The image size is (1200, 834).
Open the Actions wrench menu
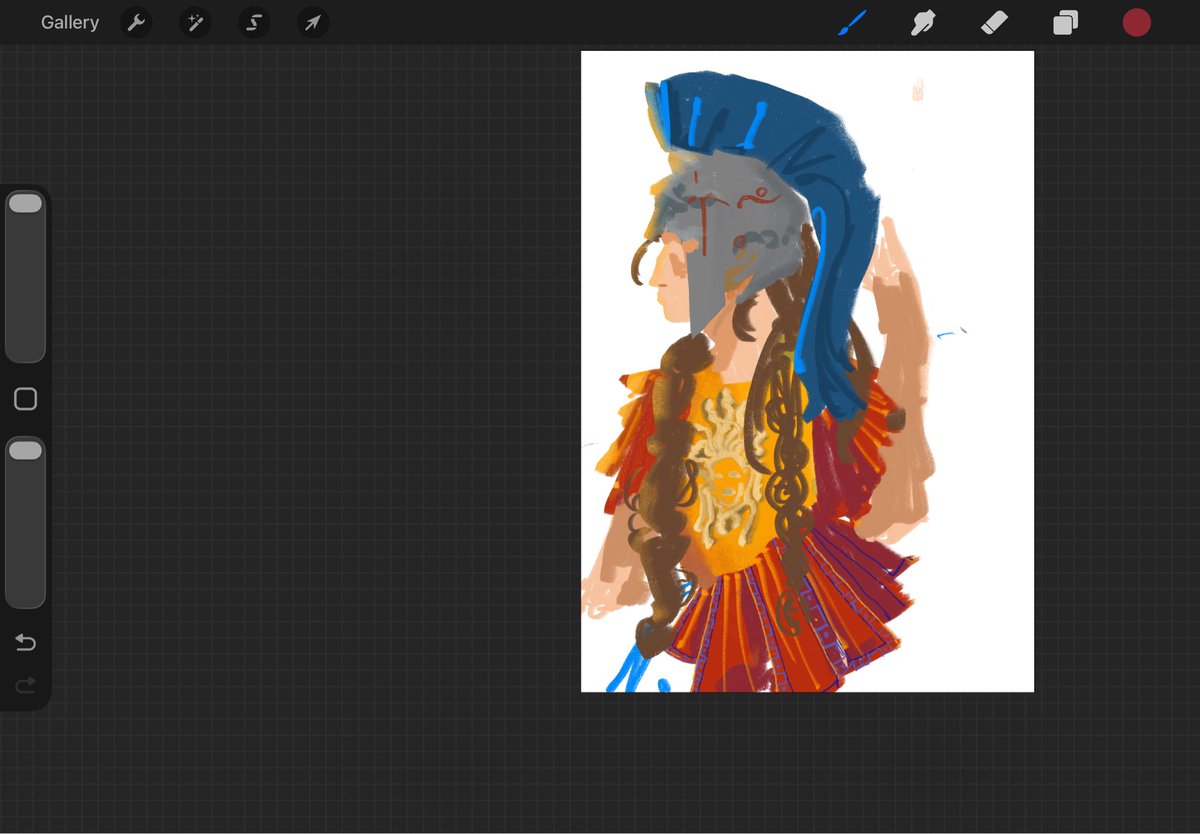pos(136,23)
